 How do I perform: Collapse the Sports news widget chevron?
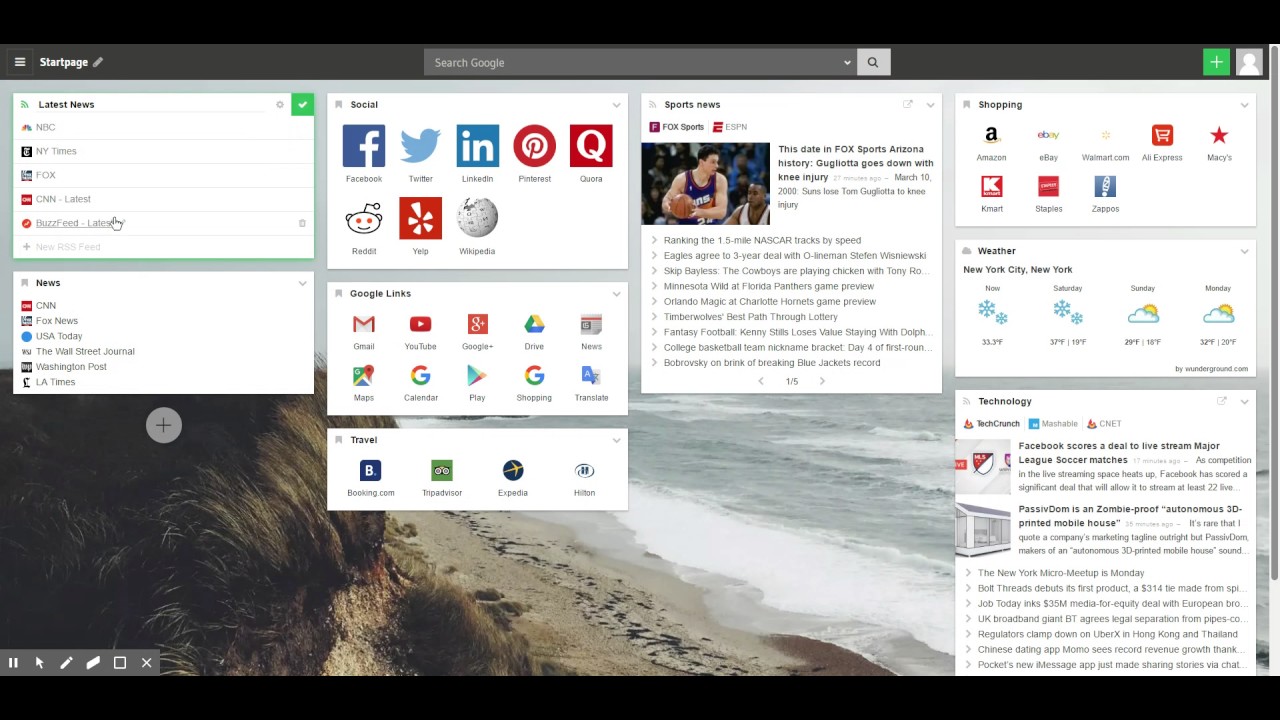(930, 104)
